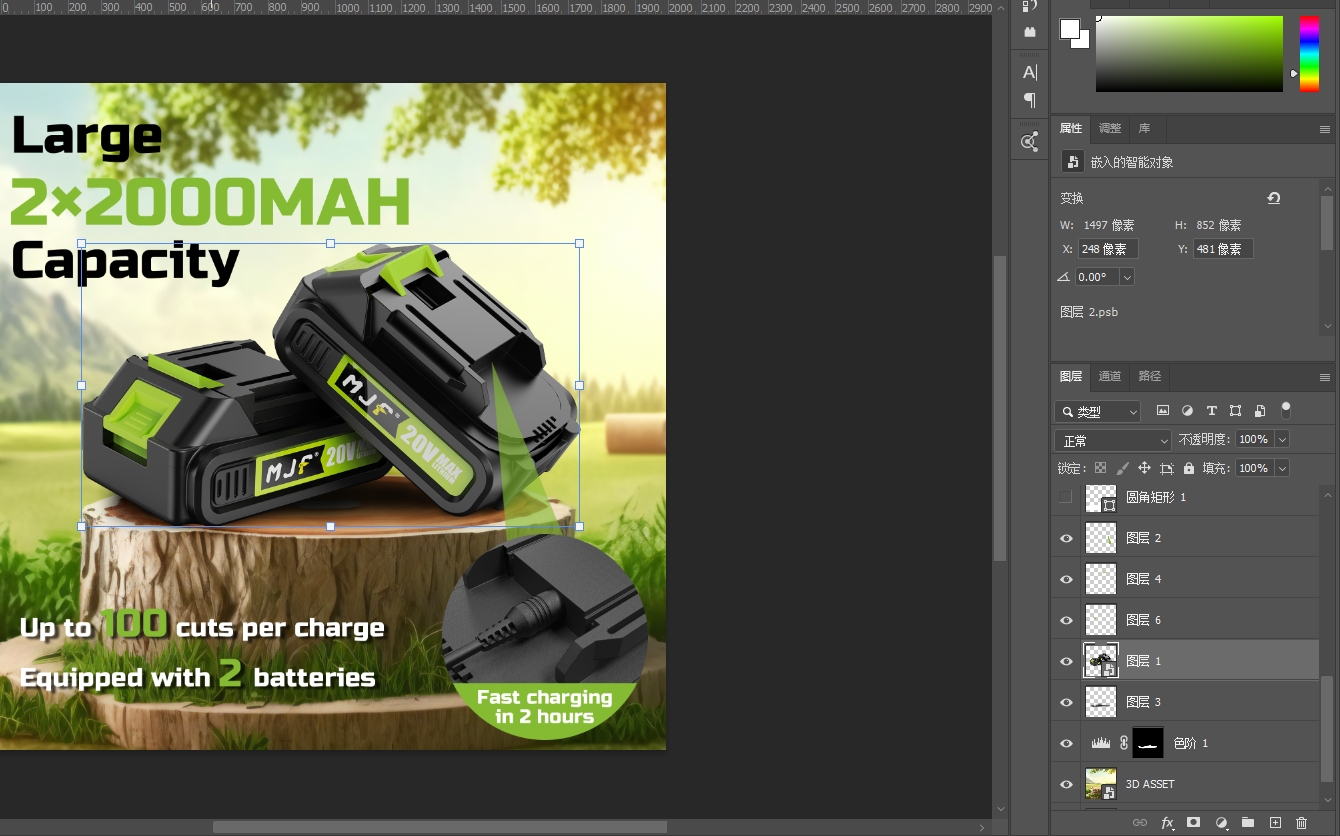Open the rotation angle dropdown arrow

click(x=1127, y=277)
